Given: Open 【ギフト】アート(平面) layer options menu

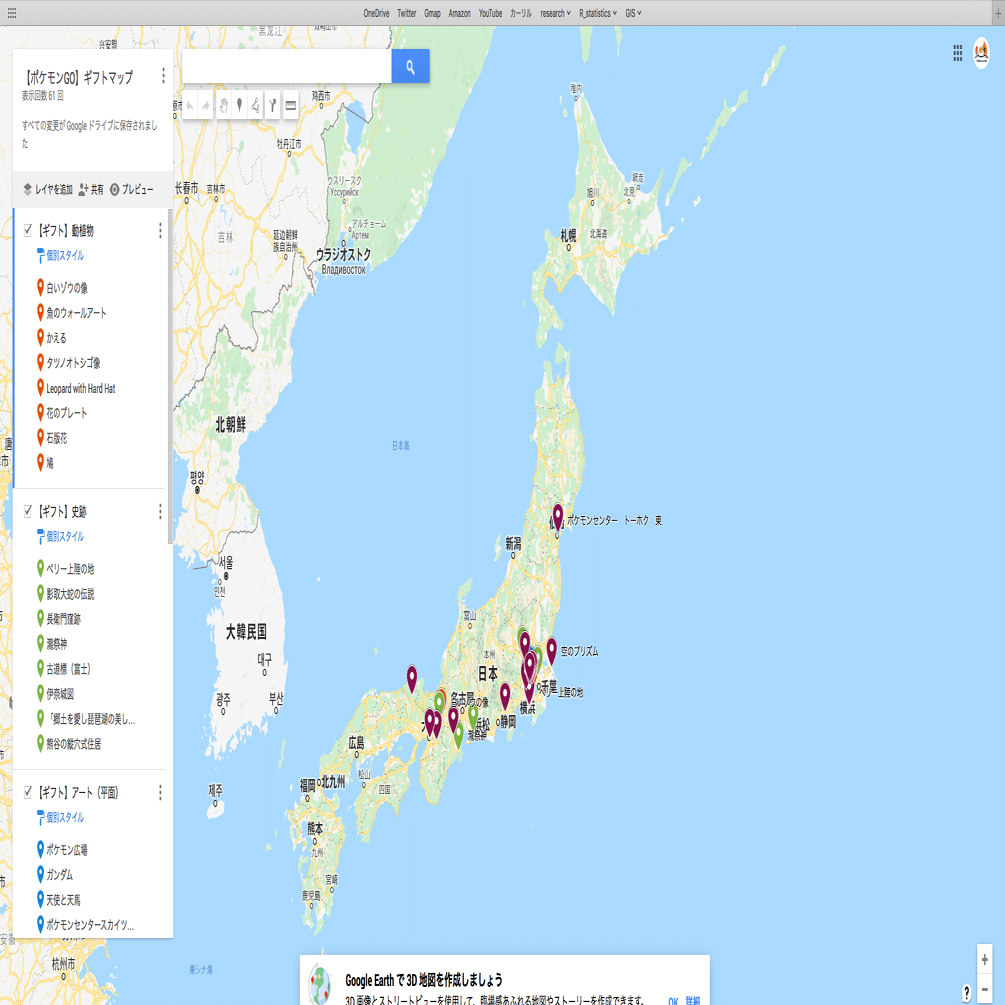Looking at the screenshot, I should point(160,793).
